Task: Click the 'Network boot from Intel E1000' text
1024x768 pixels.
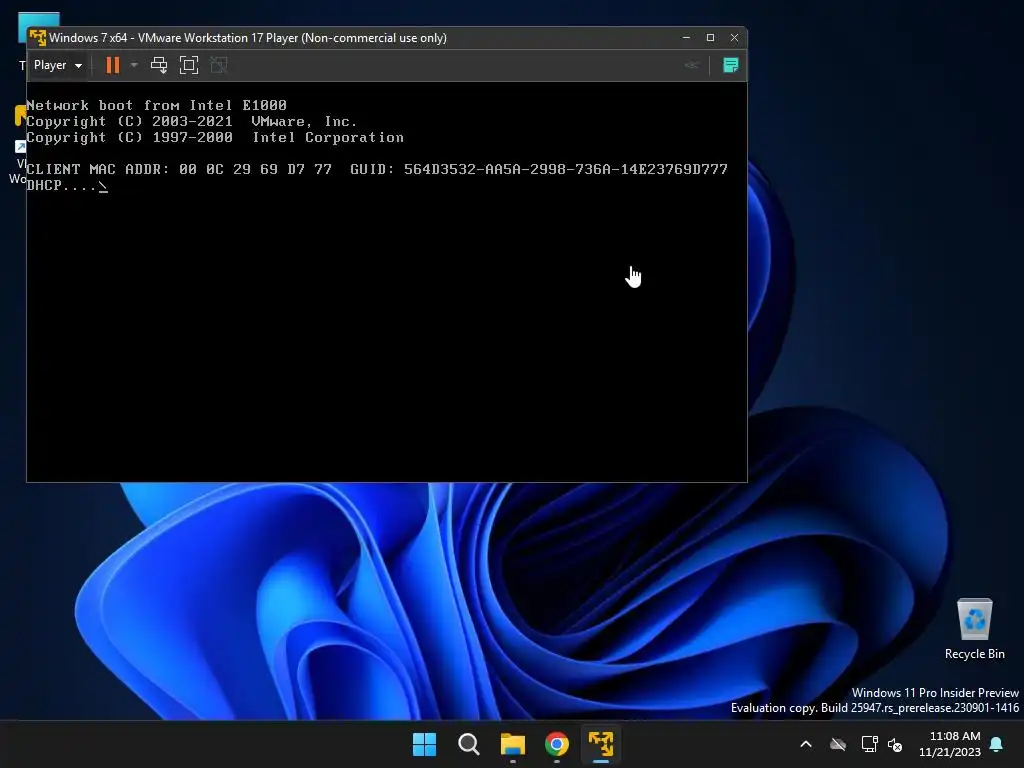Action: [x=157, y=106]
